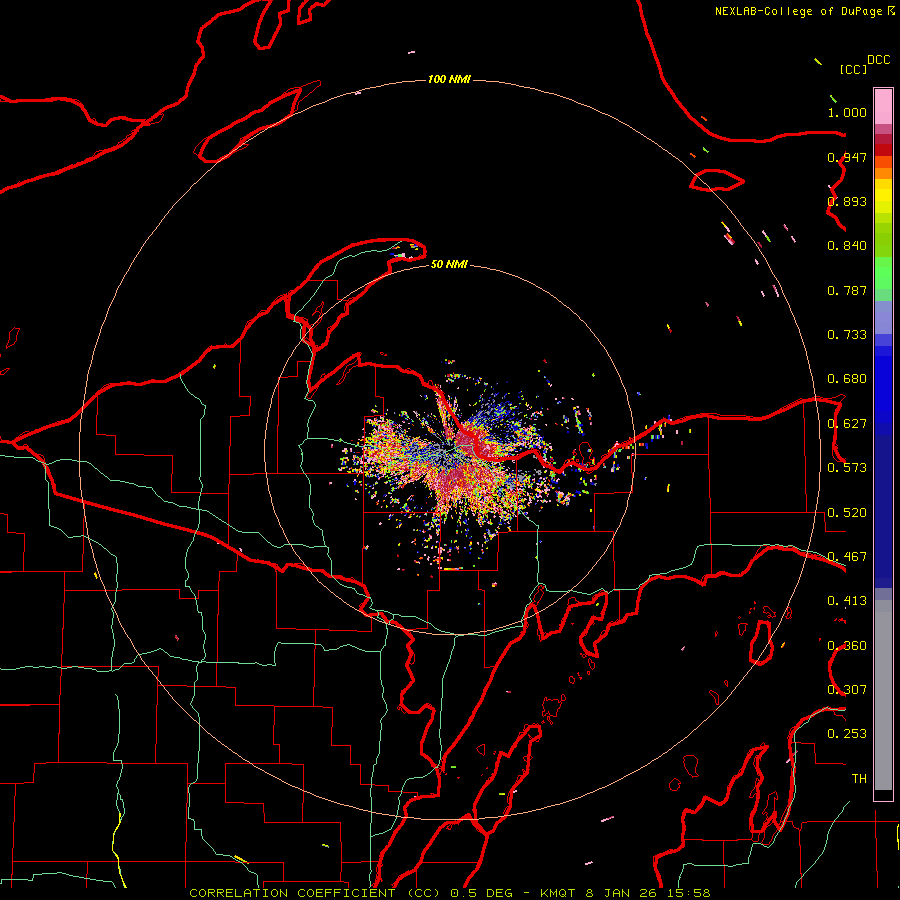Select the 0.253 scale value
The height and width of the screenshot is (900, 900).
point(847,734)
